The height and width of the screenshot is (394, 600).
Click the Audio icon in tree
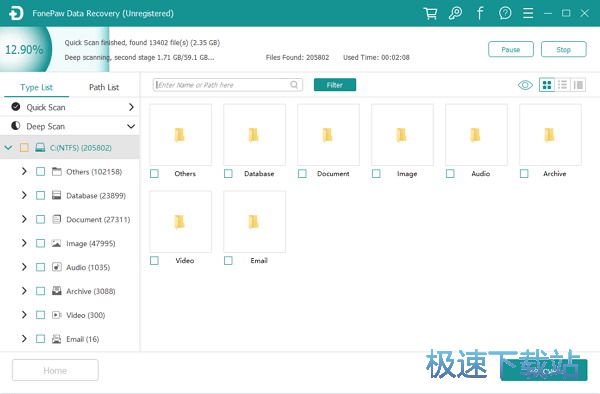[57, 267]
